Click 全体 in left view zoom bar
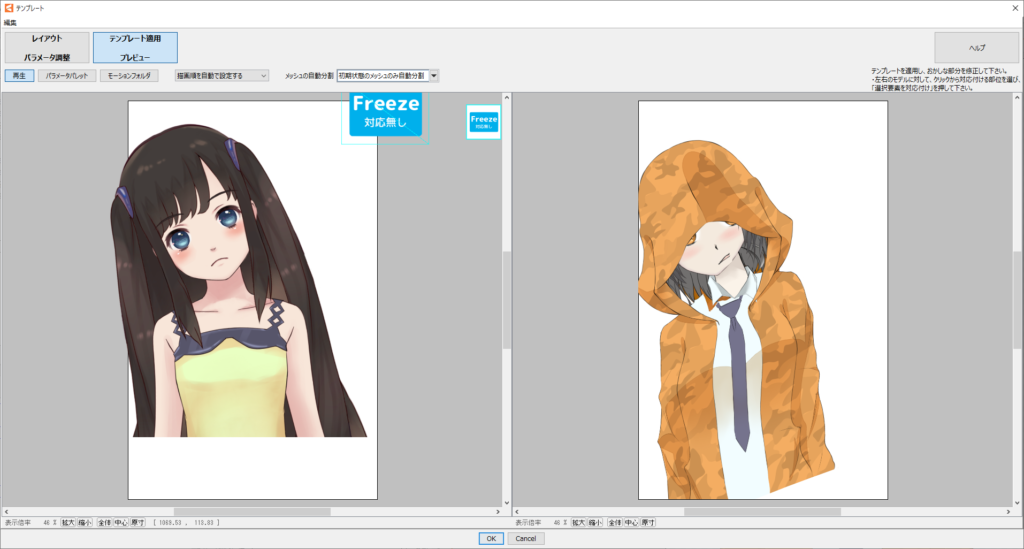Screen dimensions: 1024x549 (x=104, y=522)
